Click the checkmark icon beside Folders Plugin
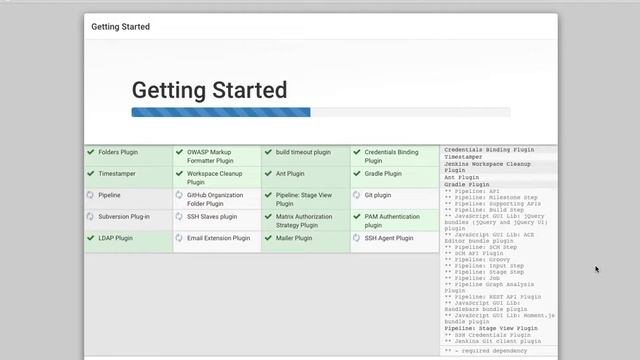 point(91,152)
